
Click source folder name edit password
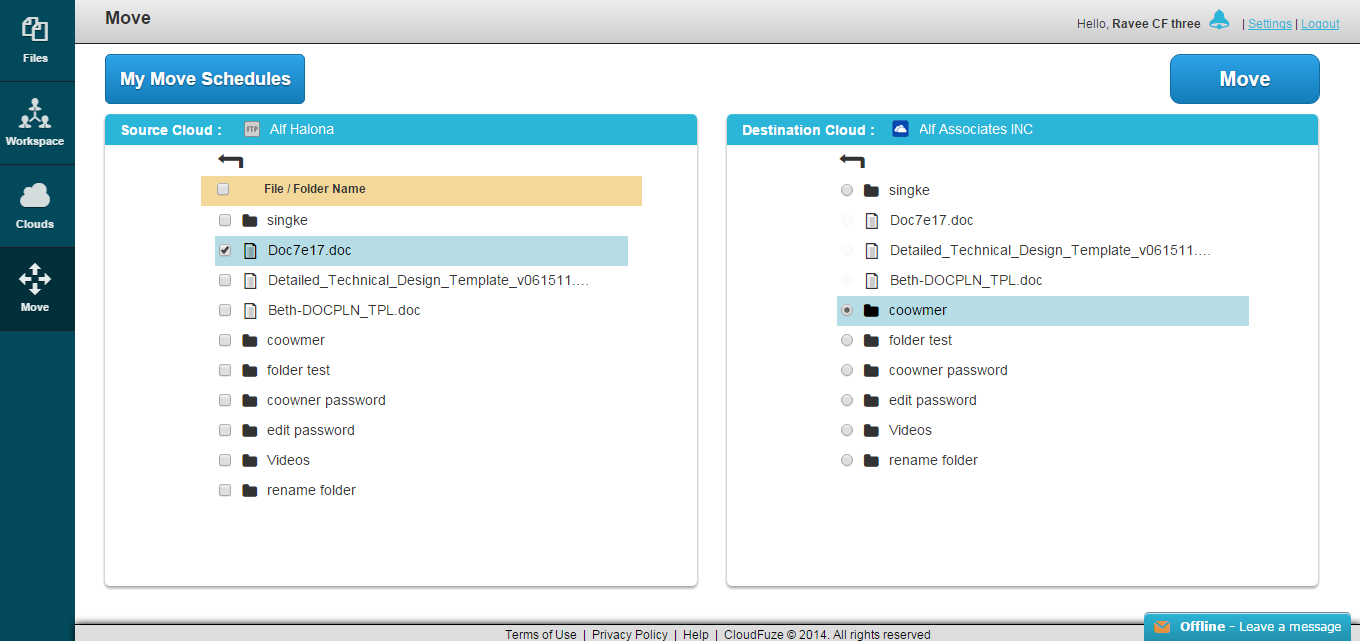point(311,430)
